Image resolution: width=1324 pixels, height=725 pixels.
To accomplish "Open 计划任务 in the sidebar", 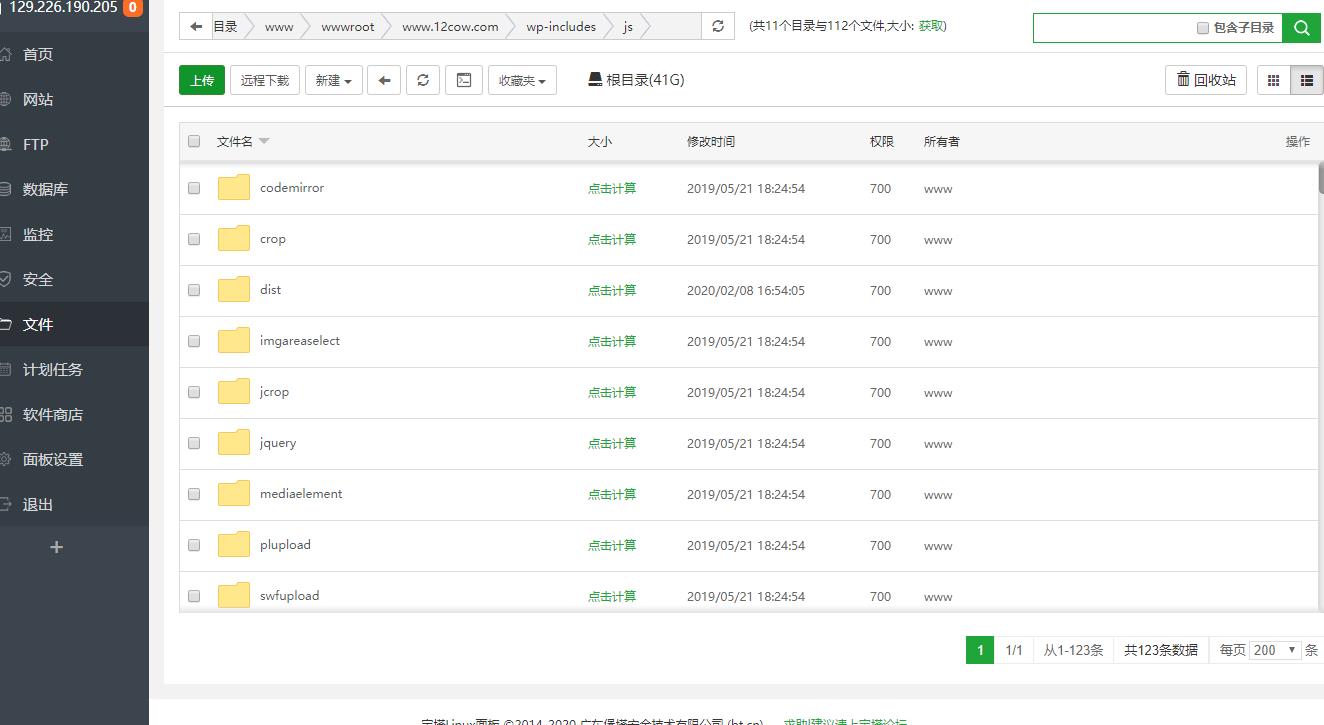I will [x=52, y=369].
